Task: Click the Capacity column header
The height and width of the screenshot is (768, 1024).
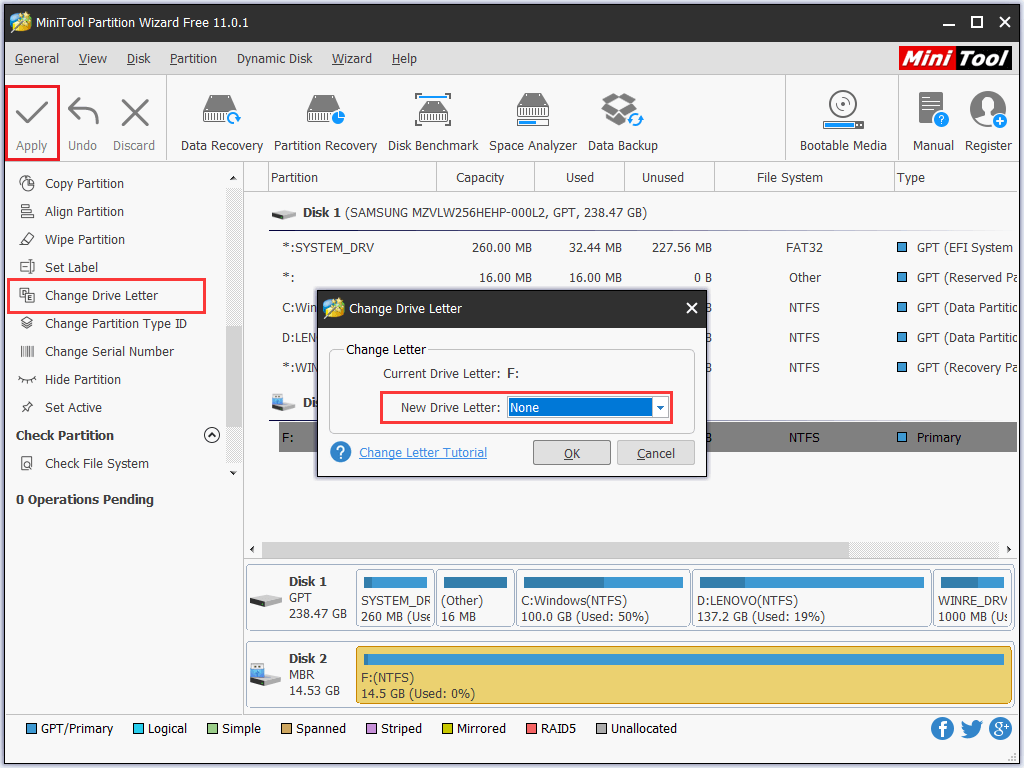Action: point(485,178)
